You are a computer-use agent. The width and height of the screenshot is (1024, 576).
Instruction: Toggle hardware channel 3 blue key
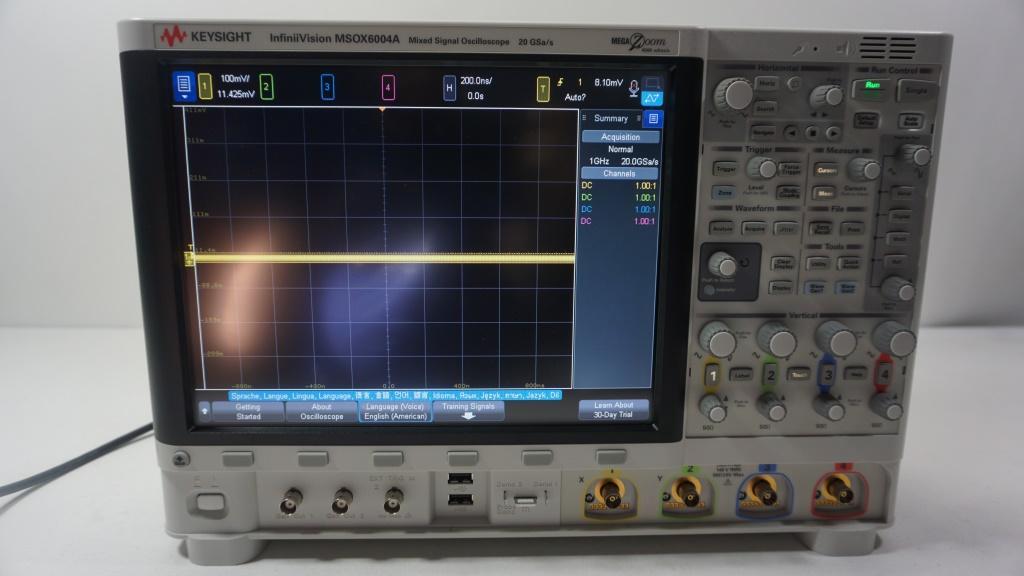[828, 374]
